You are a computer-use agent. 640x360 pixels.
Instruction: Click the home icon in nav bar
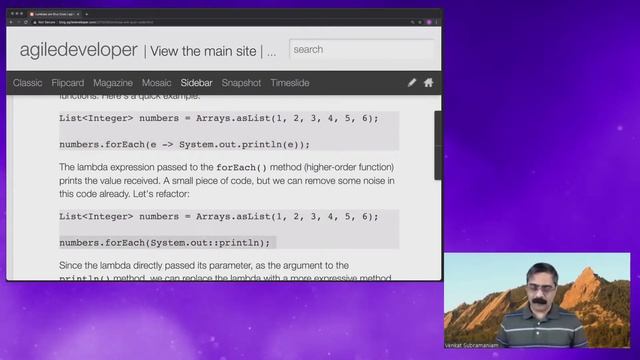pyautogui.click(x=428, y=82)
